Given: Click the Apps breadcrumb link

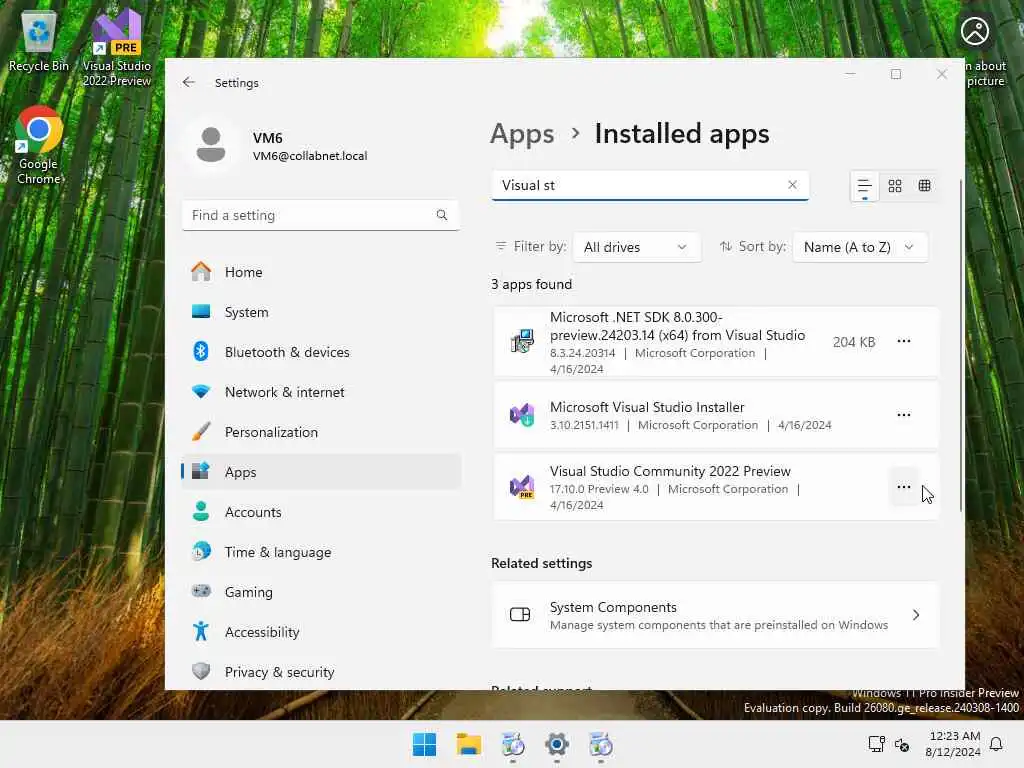Looking at the screenshot, I should click(x=522, y=134).
